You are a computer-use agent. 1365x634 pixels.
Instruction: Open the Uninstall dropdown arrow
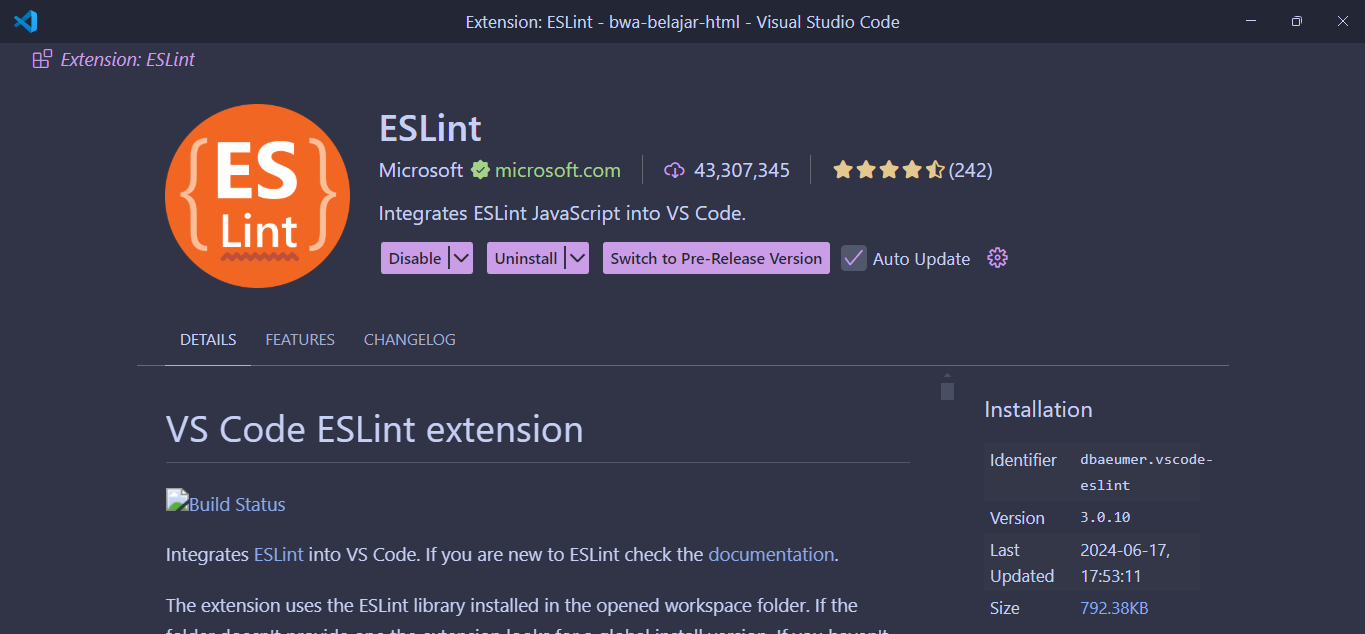pyautogui.click(x=576, y=258)
